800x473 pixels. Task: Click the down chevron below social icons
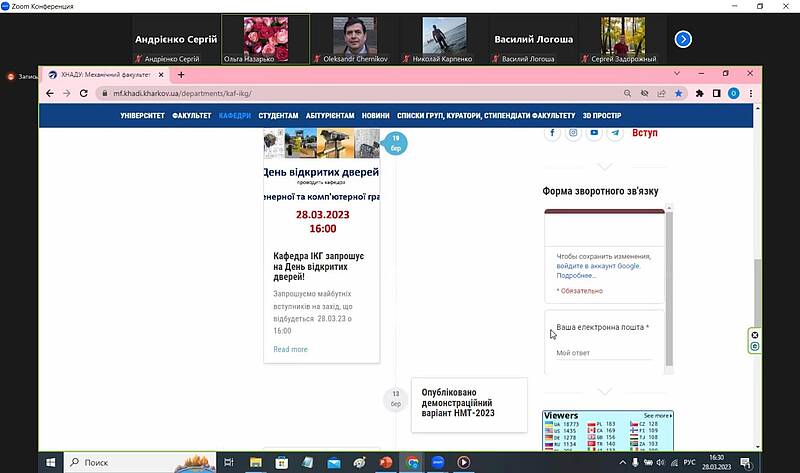coord(603,166)
